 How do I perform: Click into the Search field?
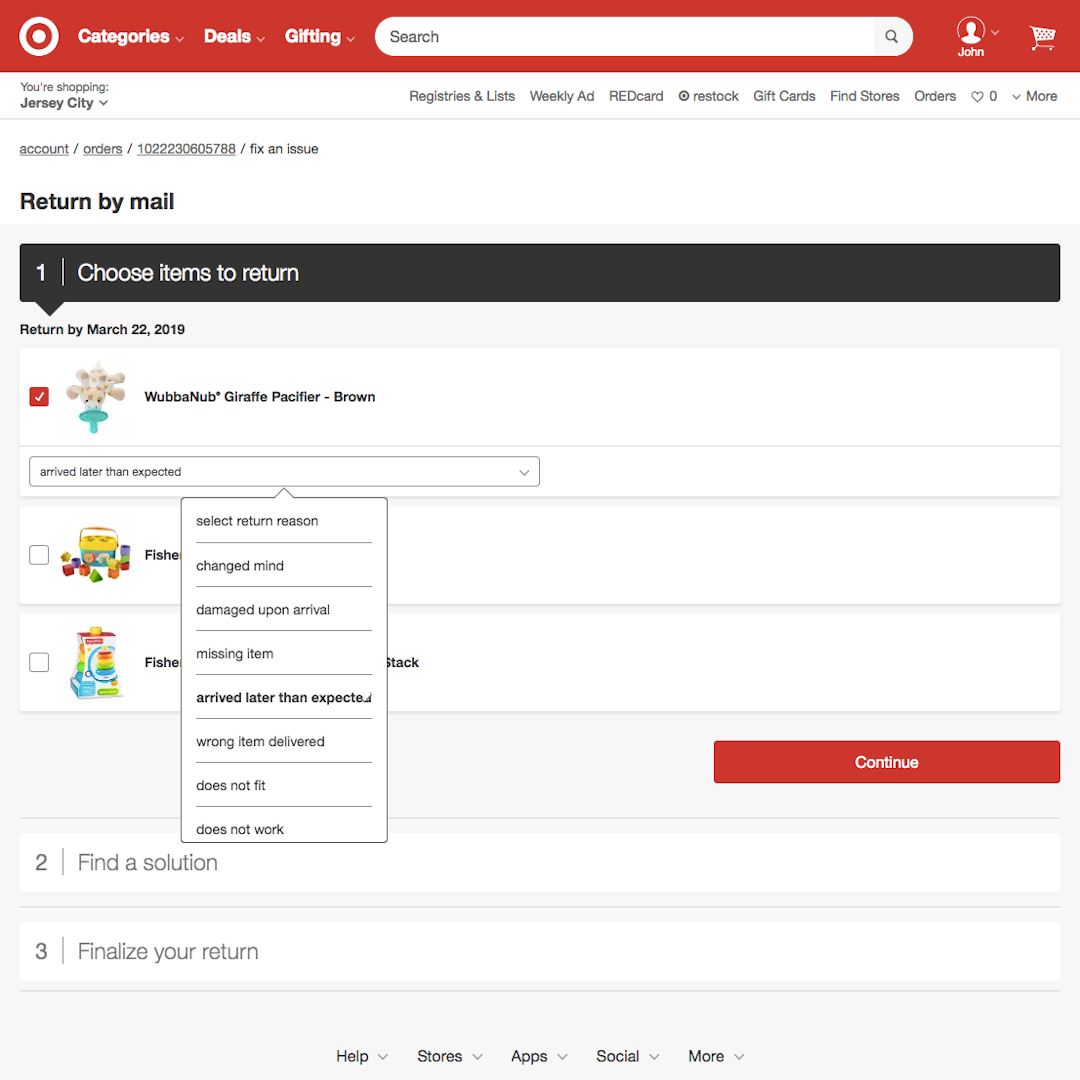point(625,37)
